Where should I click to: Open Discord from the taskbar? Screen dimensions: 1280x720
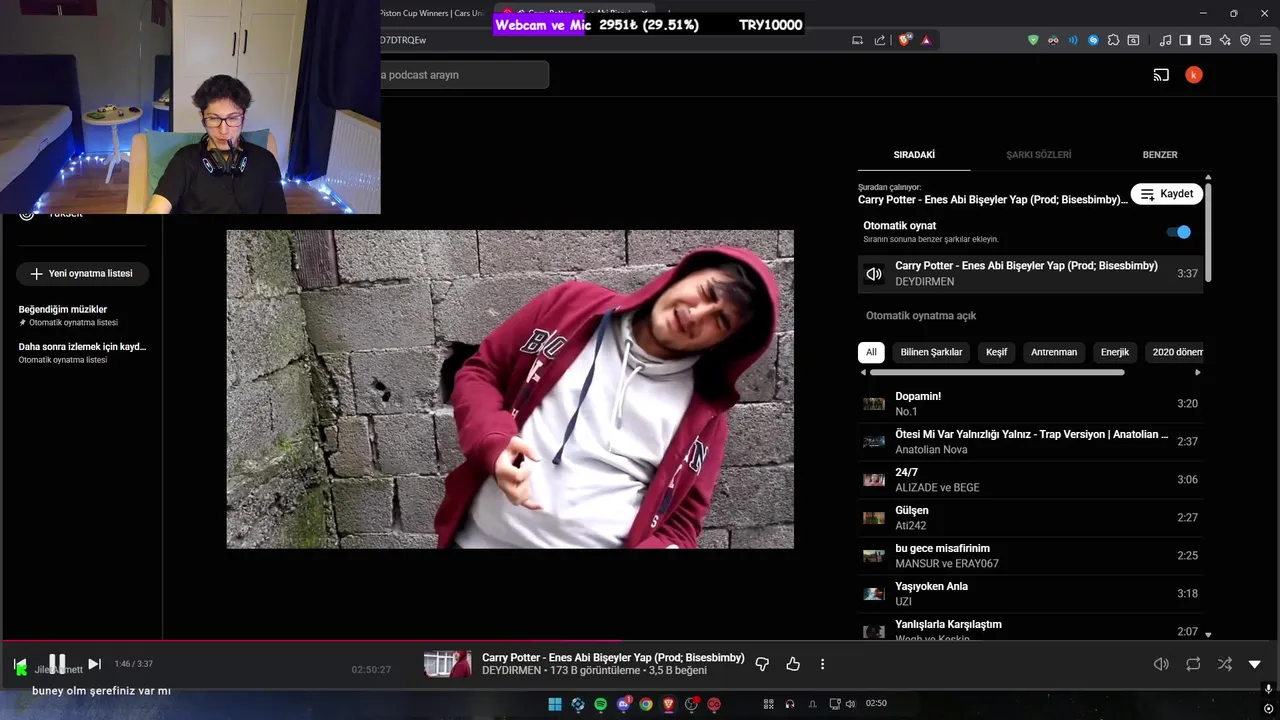[x=624, y=704]
